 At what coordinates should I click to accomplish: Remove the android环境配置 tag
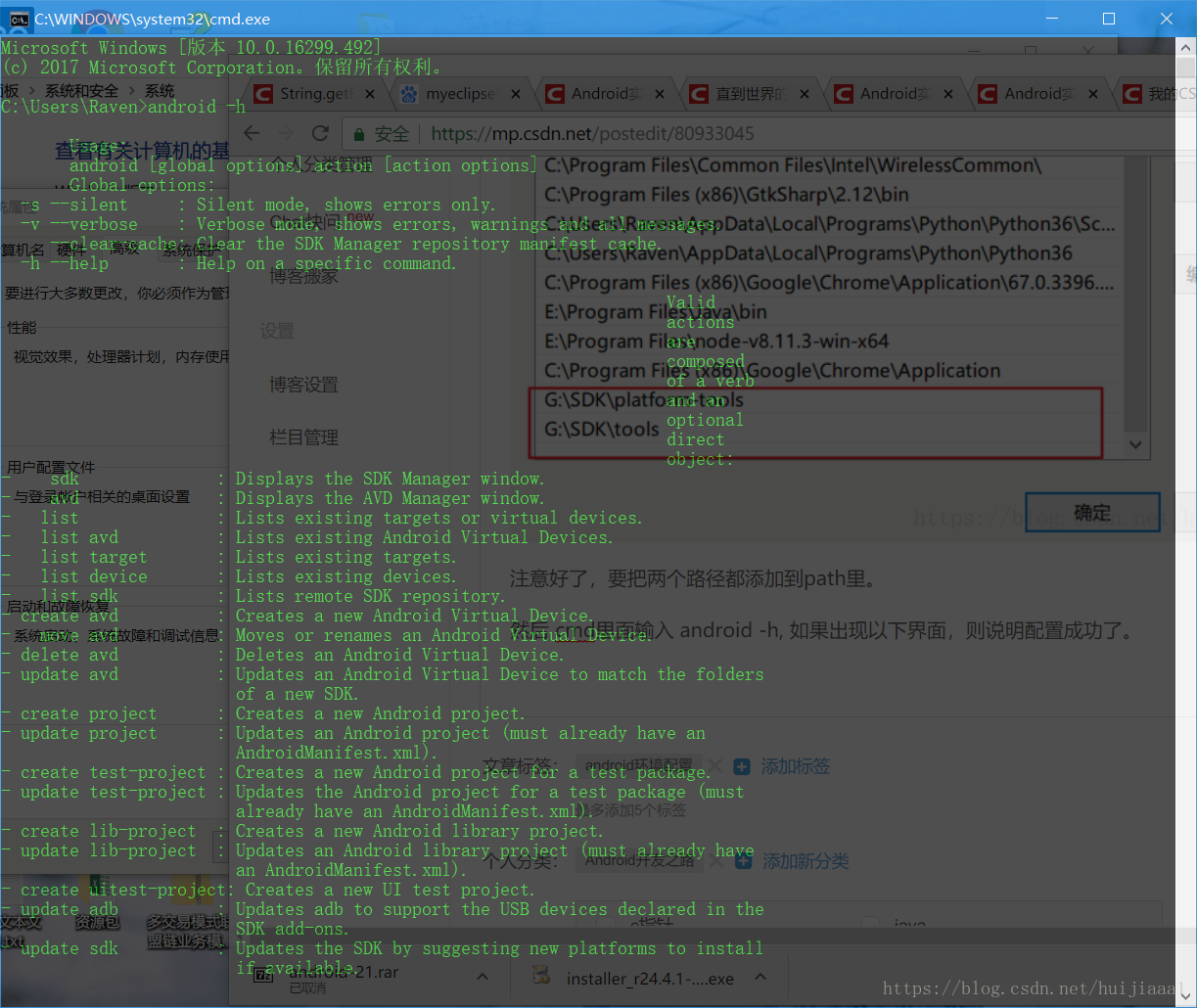click(714, 766)
